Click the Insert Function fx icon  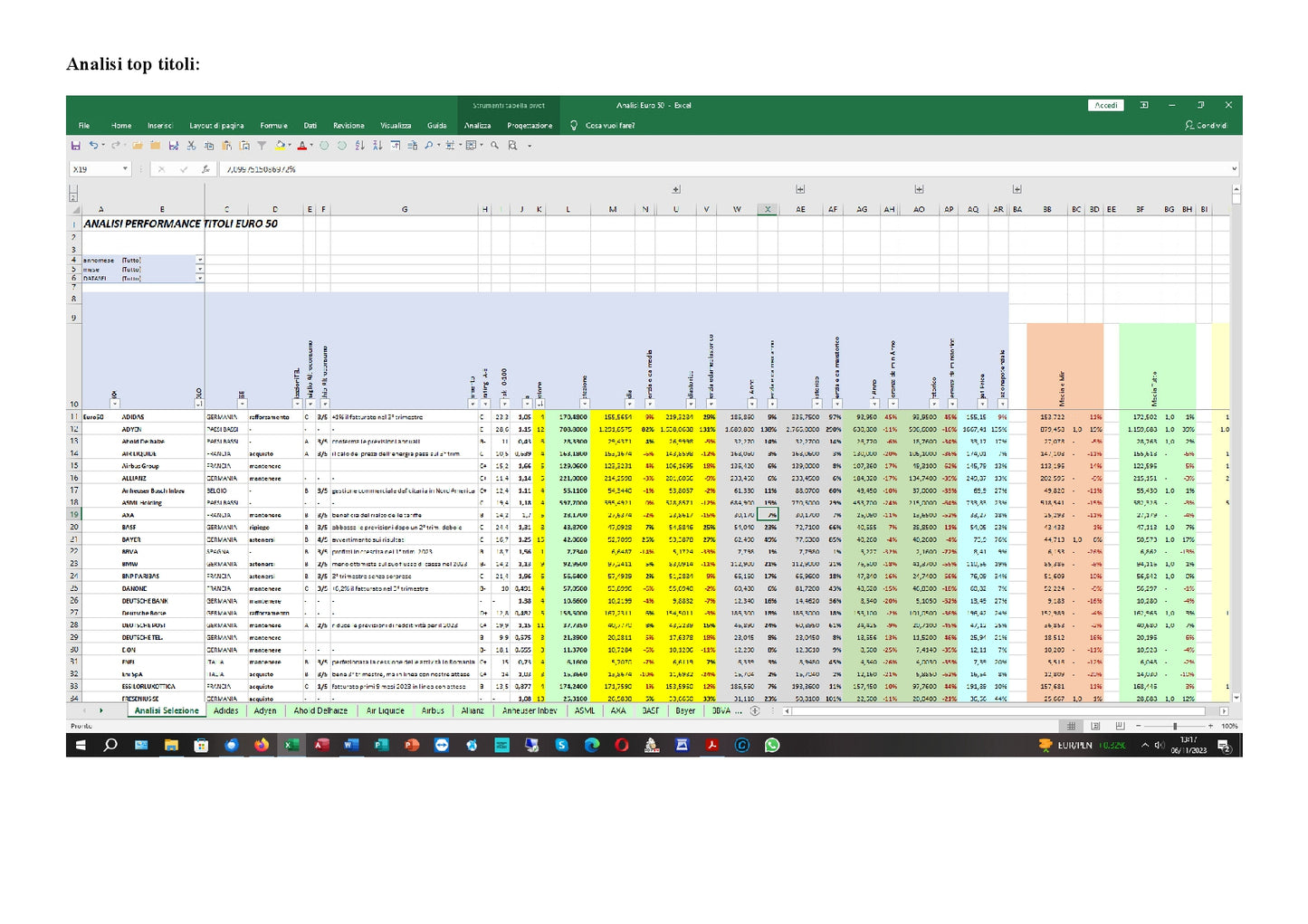point(205,169)
